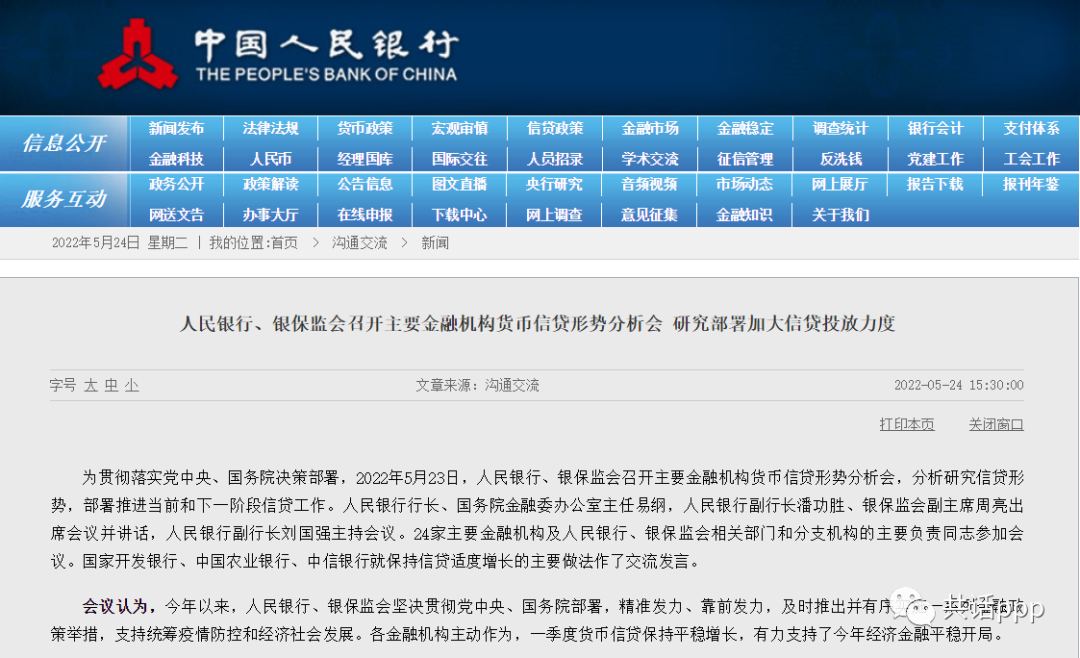This screenshot has width=1080, height=658.
Task: Open the 公告信息 page
Action: (365, 184)
